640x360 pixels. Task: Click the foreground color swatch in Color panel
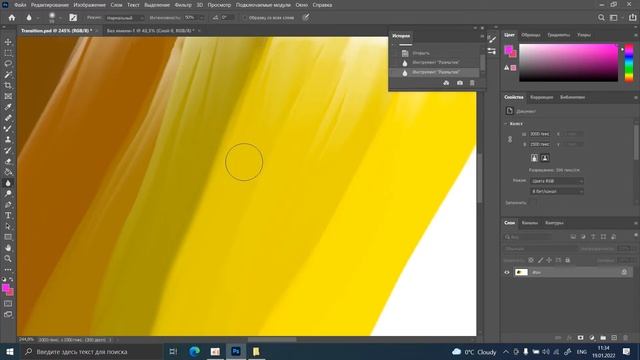click(x=508, y=50)
